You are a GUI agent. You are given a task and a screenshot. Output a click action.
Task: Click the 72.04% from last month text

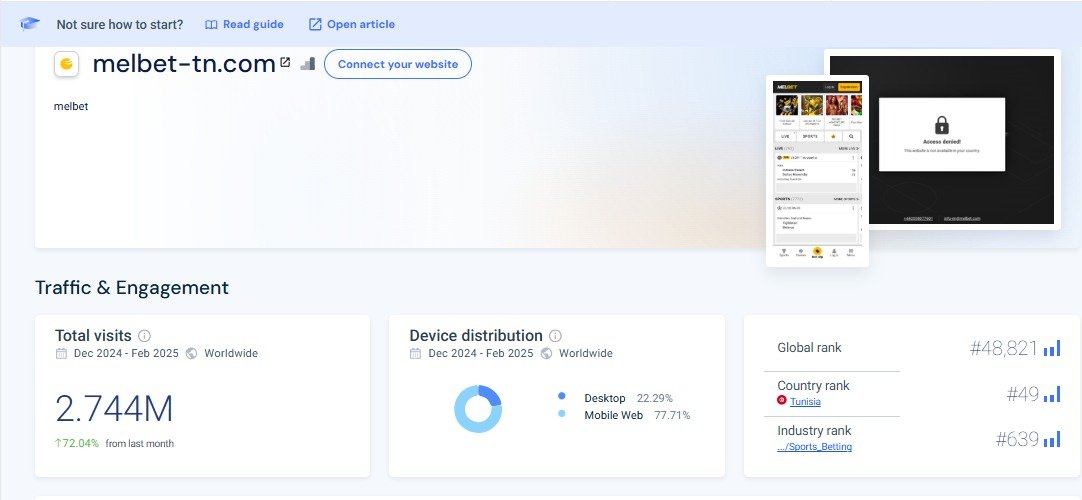point(115,443)
